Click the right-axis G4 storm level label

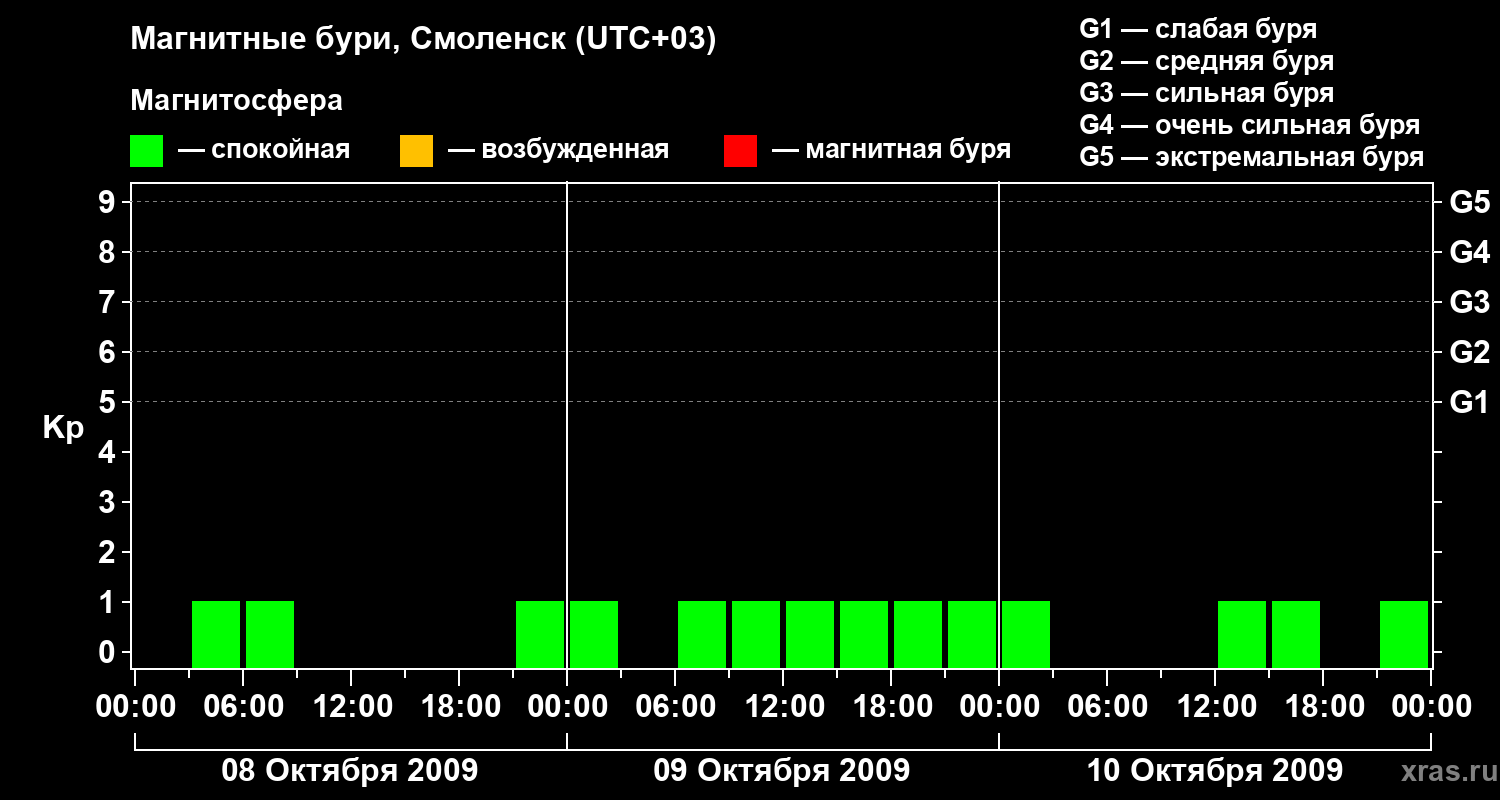coord(1469,252)
